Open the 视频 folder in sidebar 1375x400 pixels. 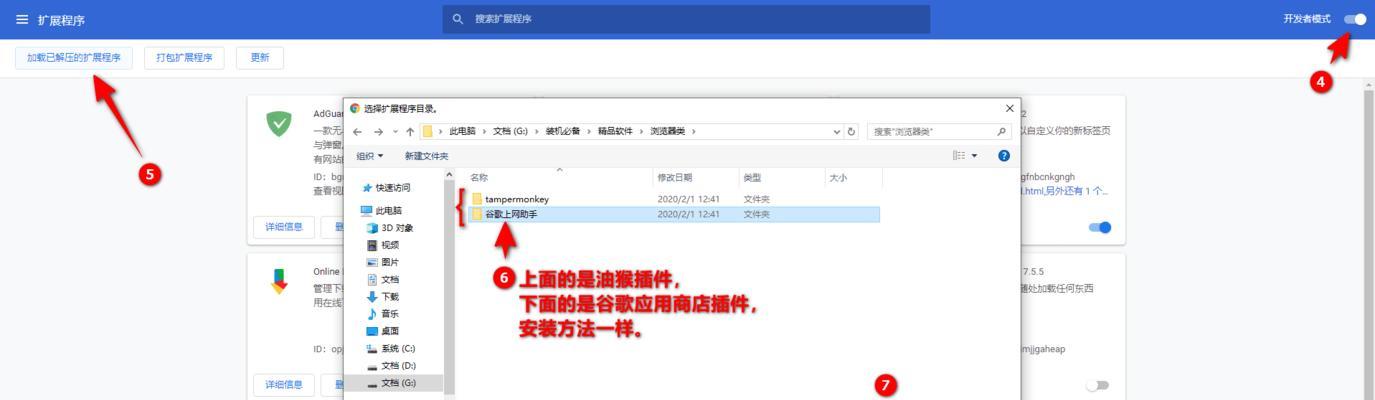coord(382,245)
